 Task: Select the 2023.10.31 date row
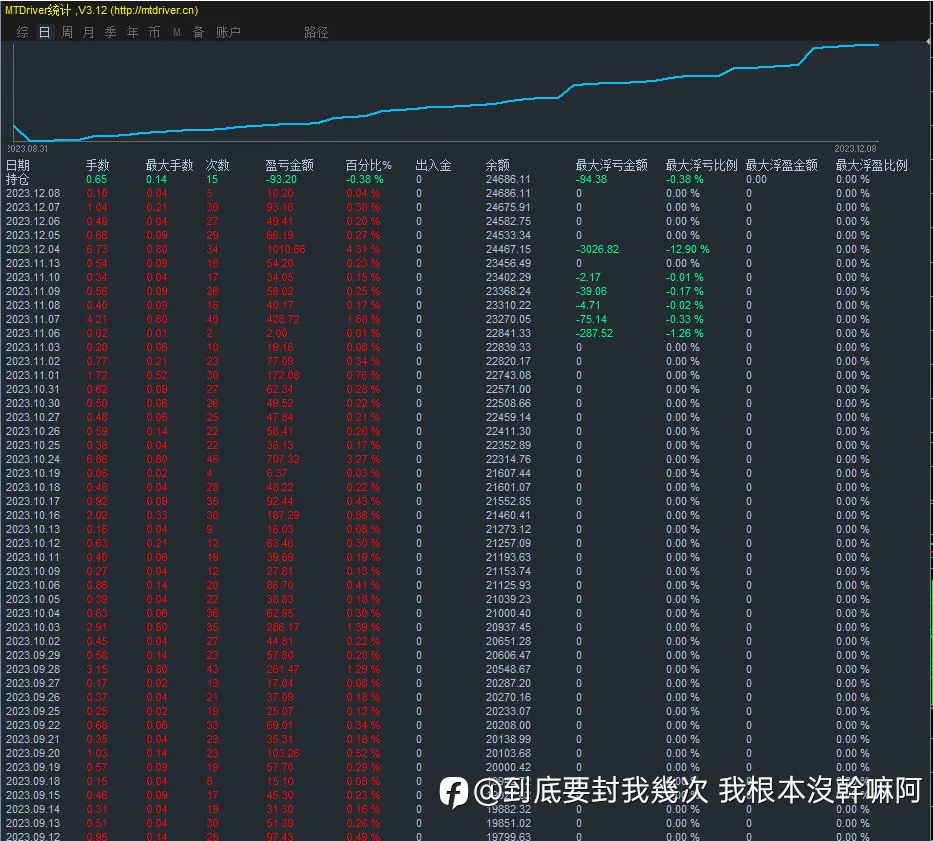[33, 389]
